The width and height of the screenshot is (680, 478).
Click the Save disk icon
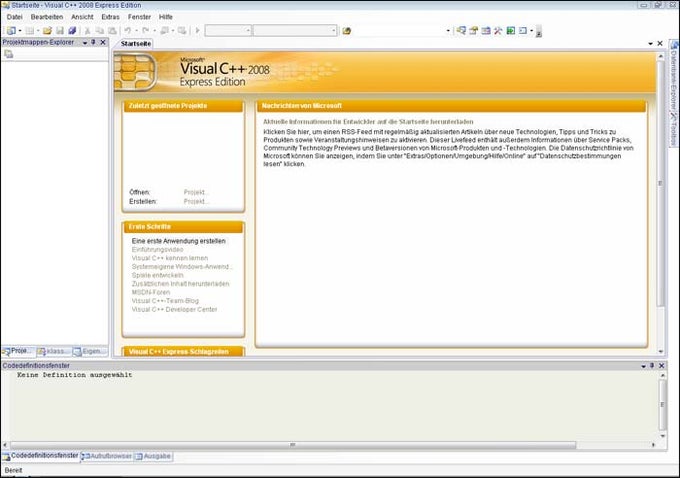60,30
